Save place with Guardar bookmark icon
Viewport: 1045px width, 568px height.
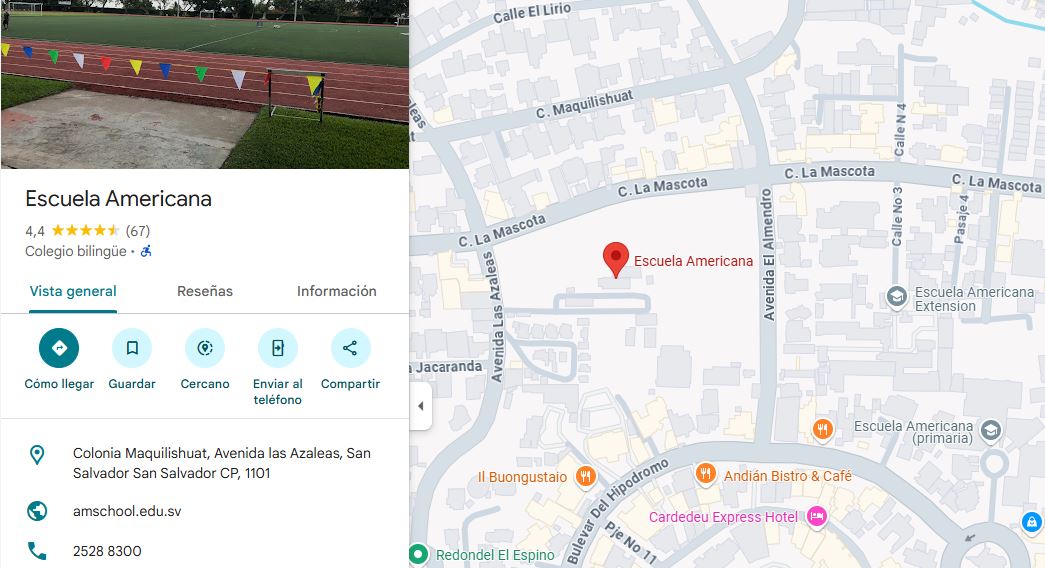(132, 348)
